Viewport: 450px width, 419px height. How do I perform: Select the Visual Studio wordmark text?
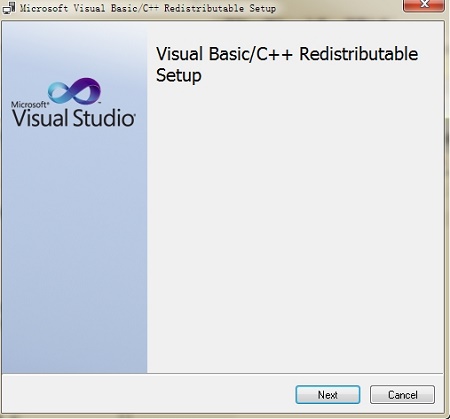click(74, 118)
